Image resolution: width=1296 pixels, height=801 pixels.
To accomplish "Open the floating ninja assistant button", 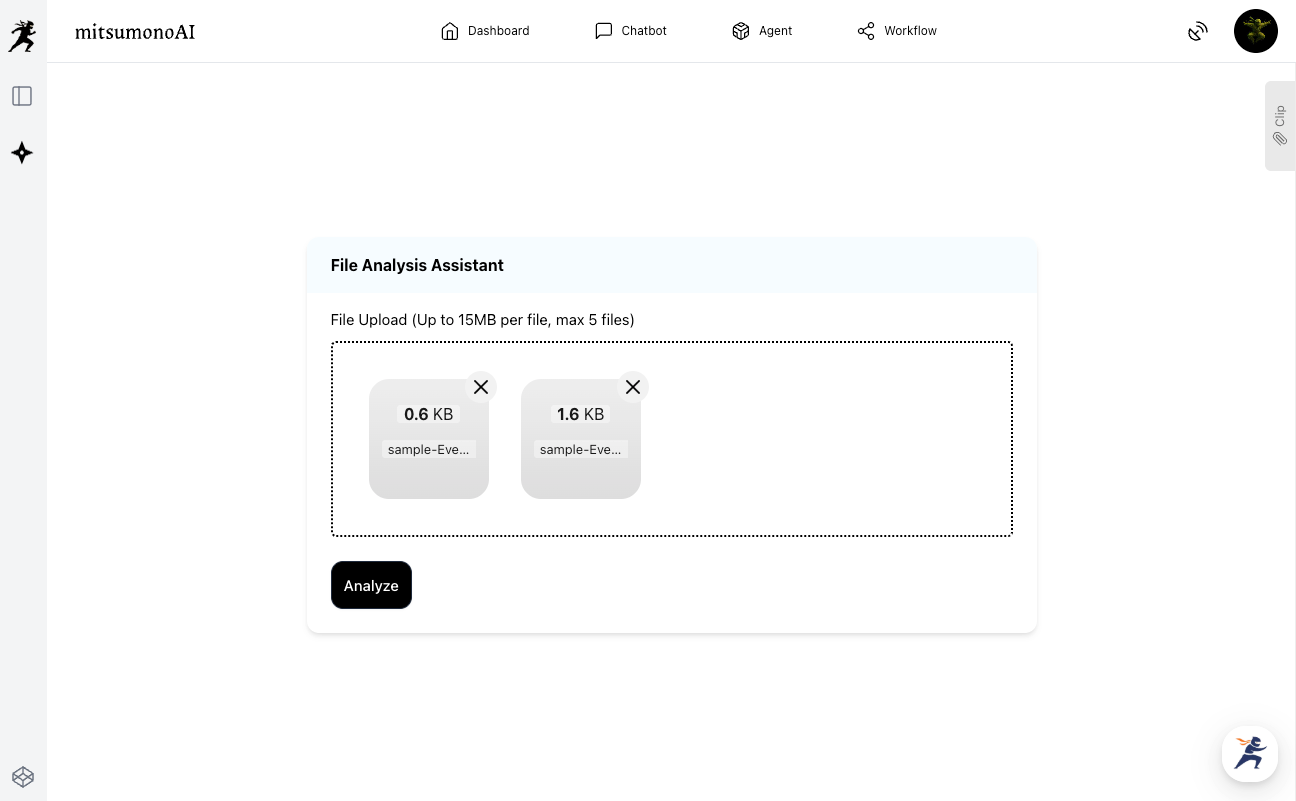I will [1250, 753].
